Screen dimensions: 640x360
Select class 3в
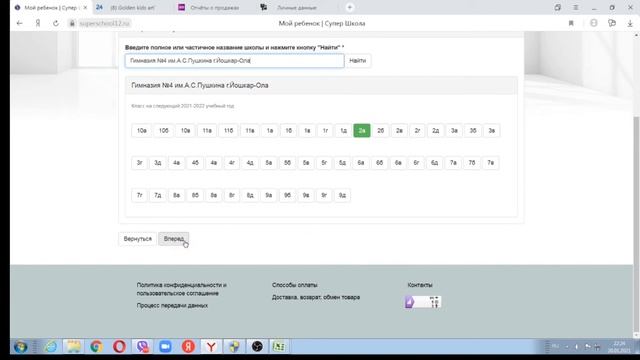[x=491, y=131]
